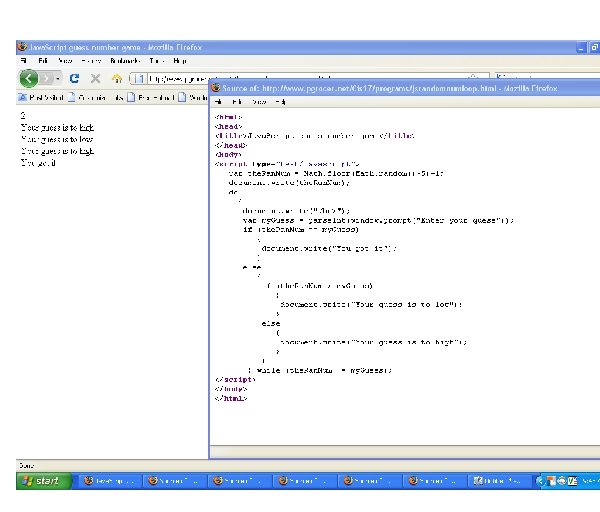The height and width of the screenshot is (512, 600).
Task: Click the <script type> line in source
Action: (x=287, y=164)
